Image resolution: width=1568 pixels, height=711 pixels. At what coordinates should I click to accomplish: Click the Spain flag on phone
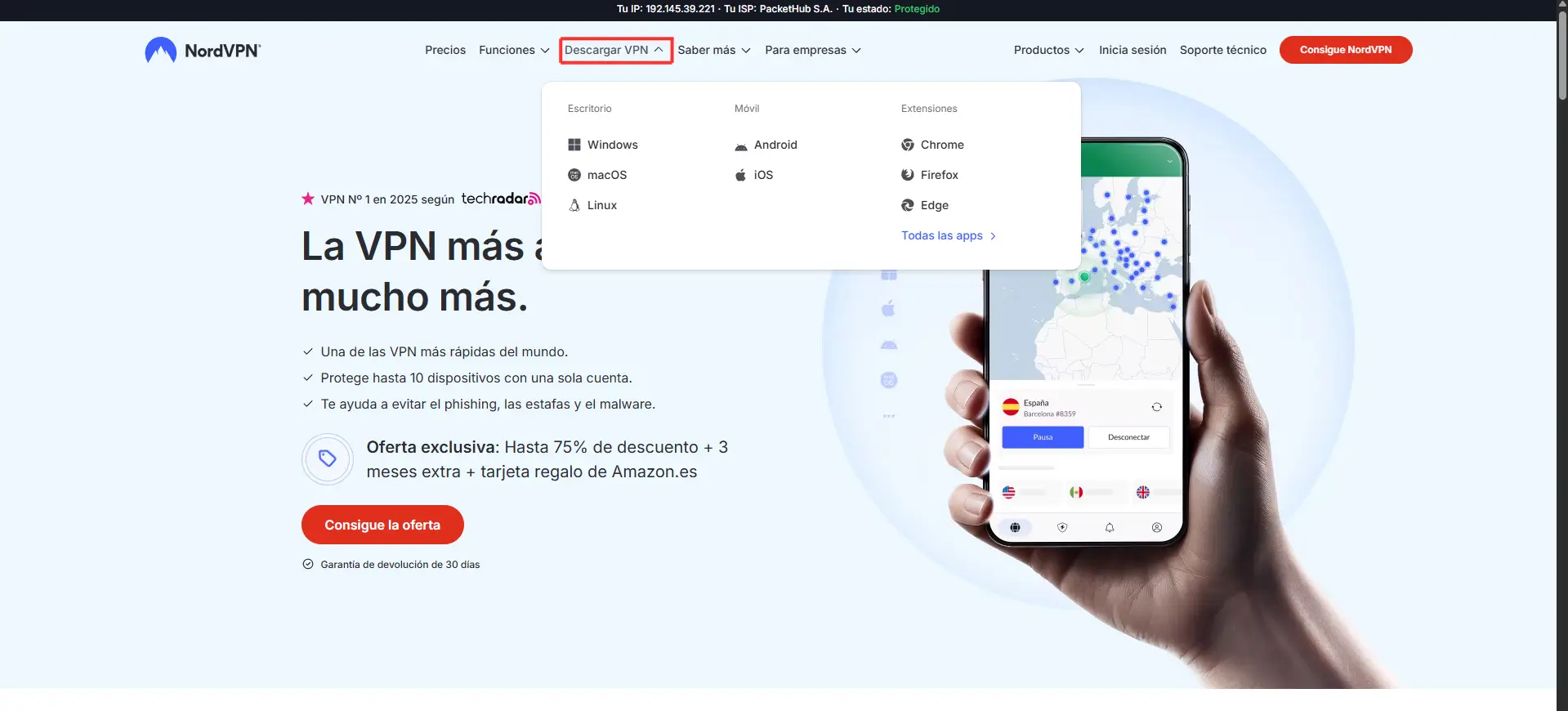[x=1011, y=407]
